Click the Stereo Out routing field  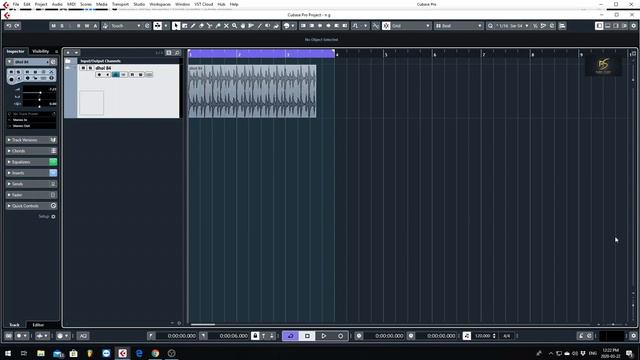[x=32, y=126]
